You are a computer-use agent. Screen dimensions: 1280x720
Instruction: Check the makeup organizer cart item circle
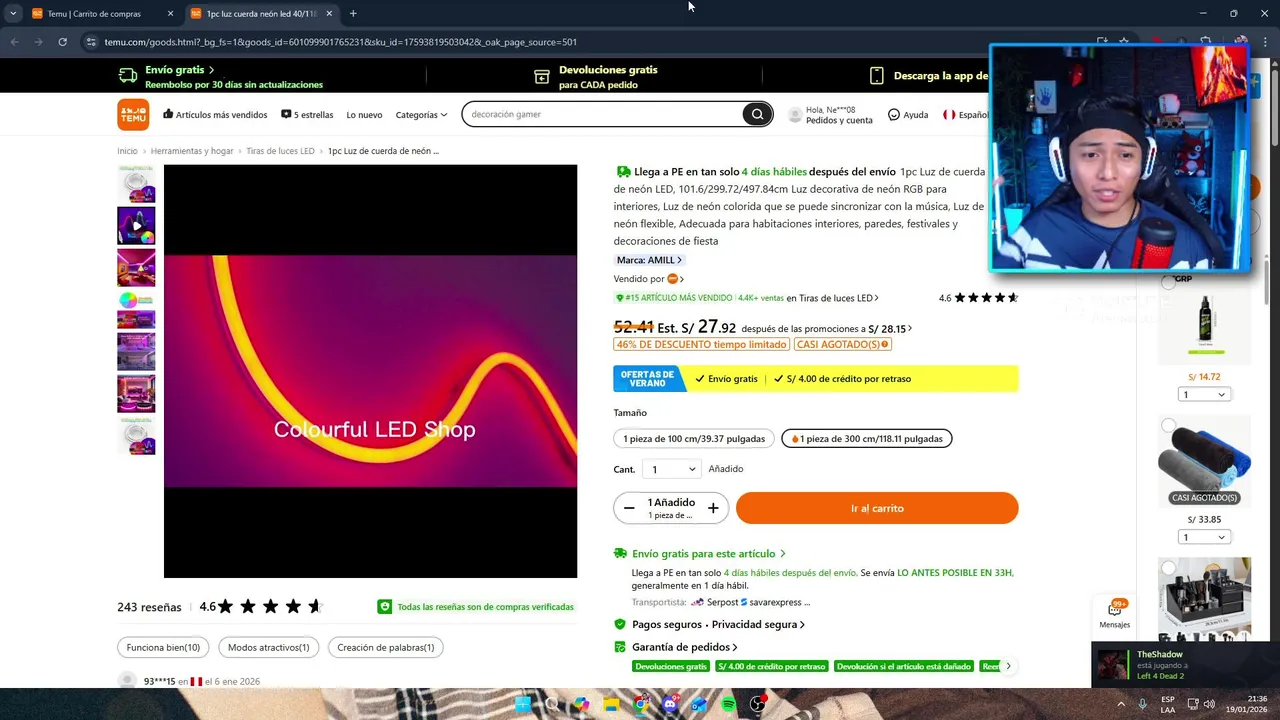1168,568
